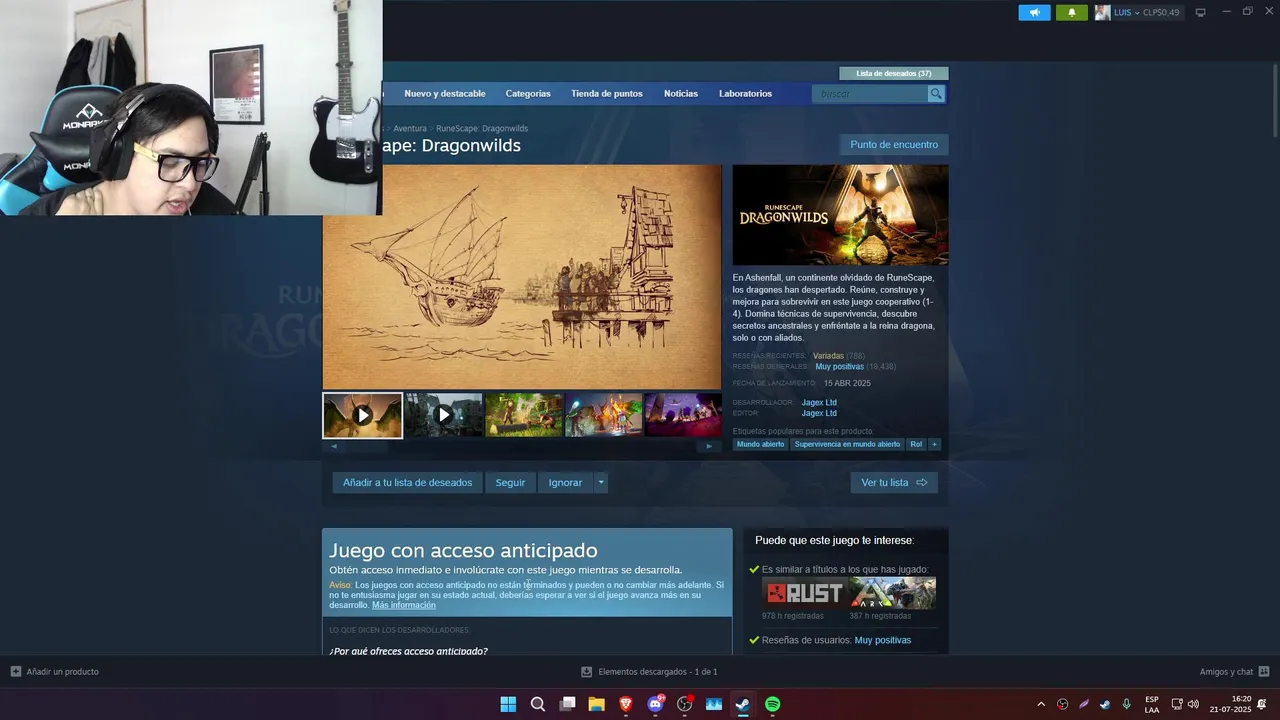The image size is (1280, 720).
Task: Open Spotify from the taskbar
Action: coord(773,704)
